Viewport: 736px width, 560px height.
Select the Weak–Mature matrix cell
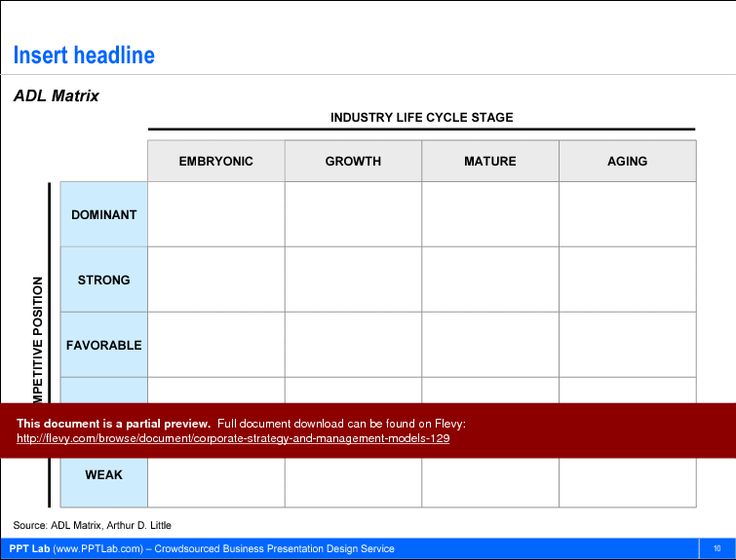point(490,483)
